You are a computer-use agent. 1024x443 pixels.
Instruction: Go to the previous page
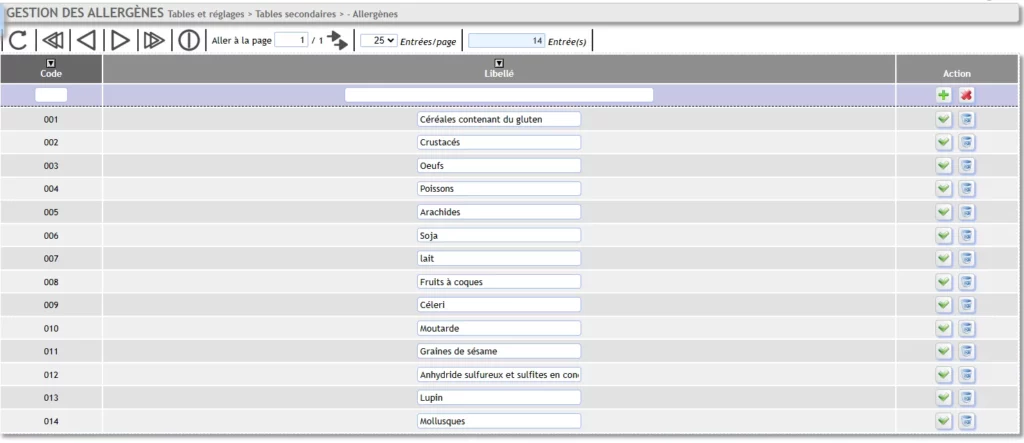87,40
